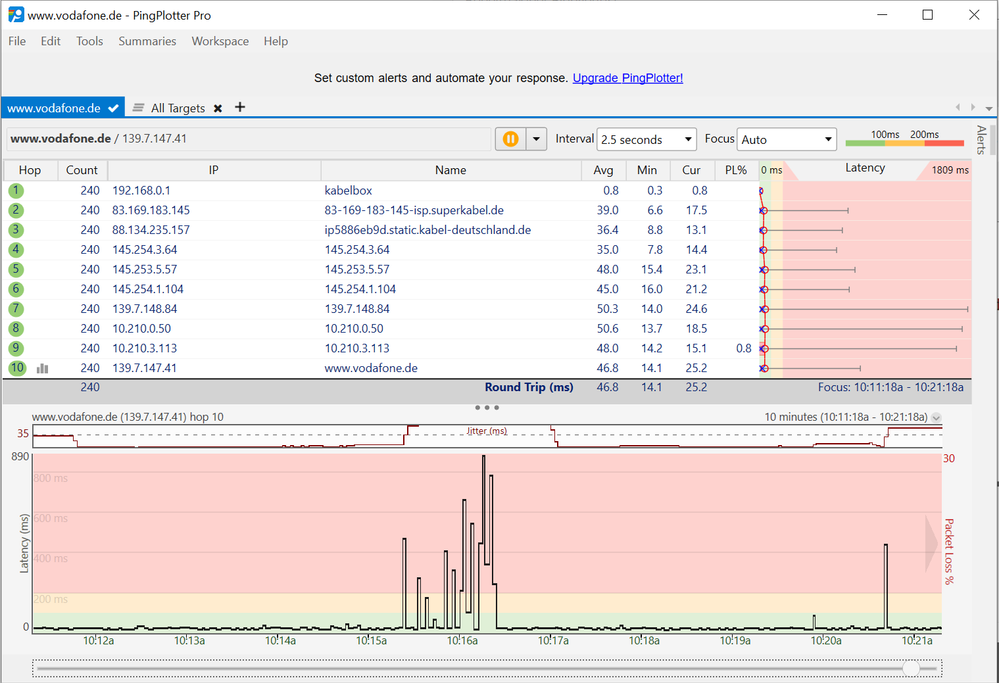Open the File menu
The height and width of the screenshot is (683, 999).
click(x=17, y=41)
